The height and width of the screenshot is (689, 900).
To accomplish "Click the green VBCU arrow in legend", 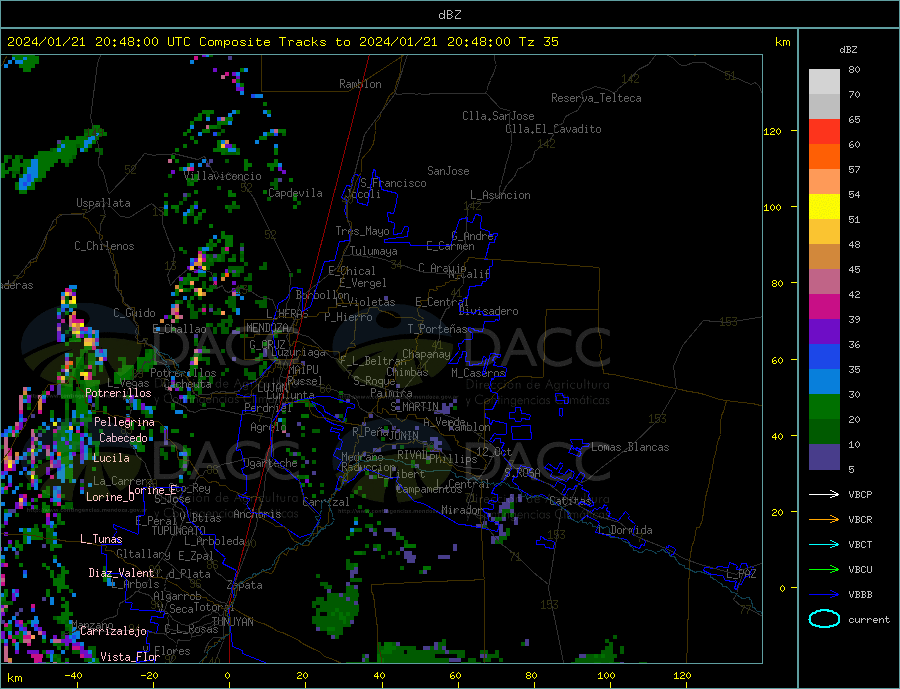I will (824, 570).
